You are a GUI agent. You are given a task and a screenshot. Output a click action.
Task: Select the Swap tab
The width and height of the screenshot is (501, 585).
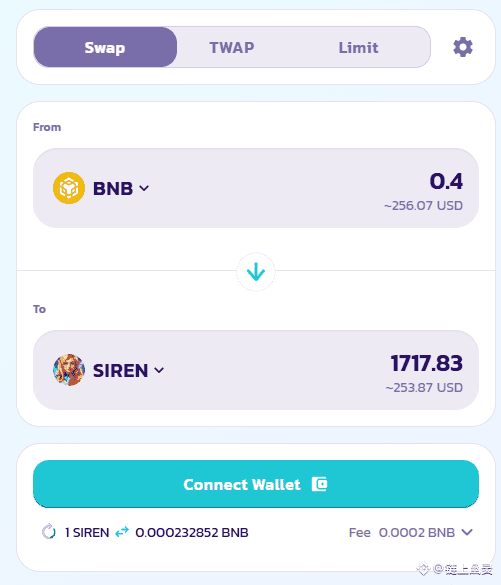[105, 47]
